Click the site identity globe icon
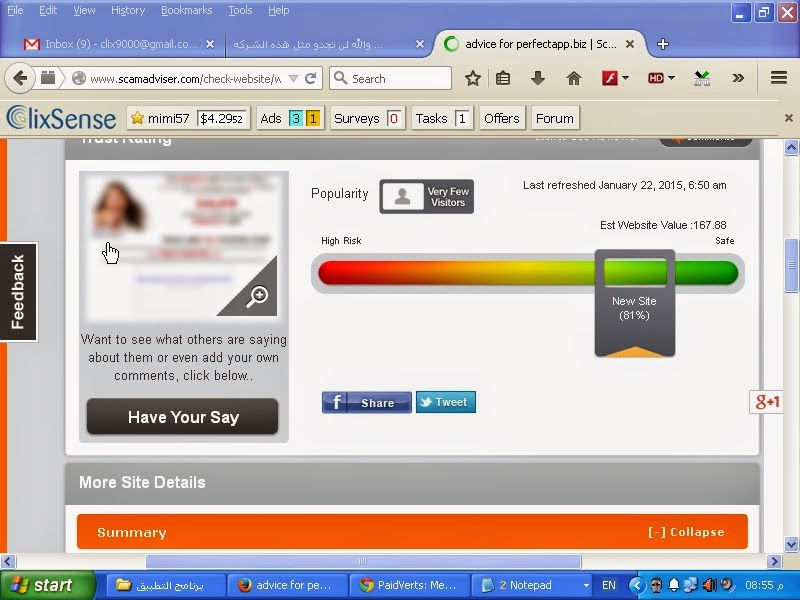This screenshot has height=600, width=800. pyautogui.click(x=79, y=79)
